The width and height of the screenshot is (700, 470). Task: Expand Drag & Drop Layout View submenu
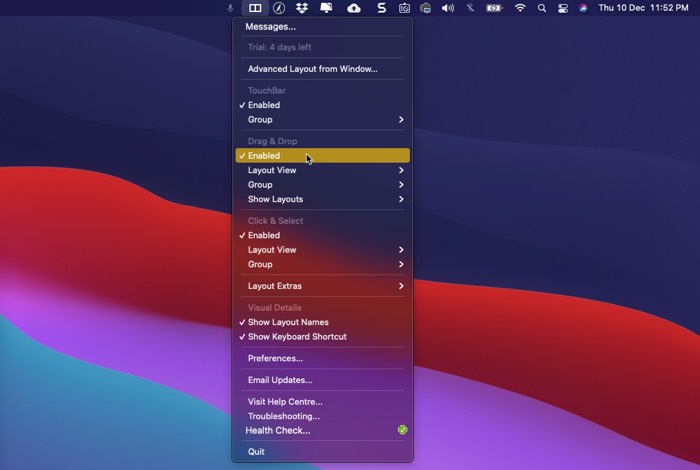[322, 170]
